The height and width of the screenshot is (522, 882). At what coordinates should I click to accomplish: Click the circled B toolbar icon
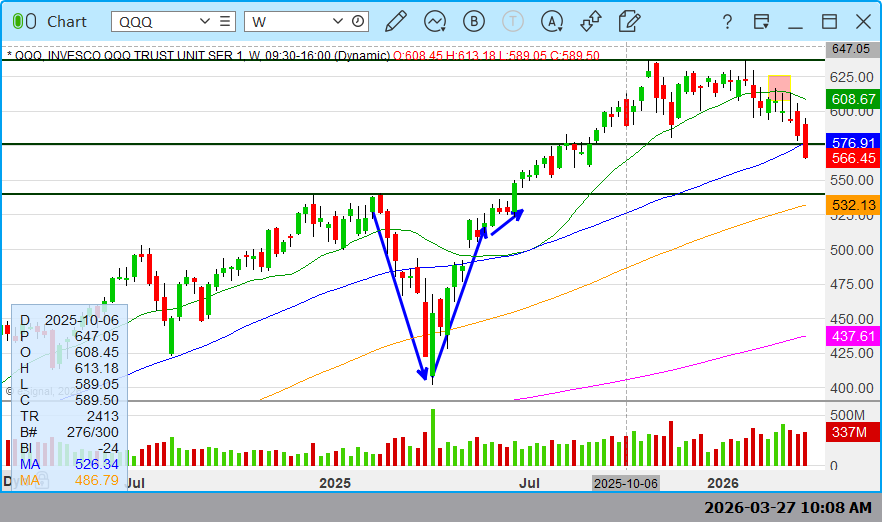474,21
